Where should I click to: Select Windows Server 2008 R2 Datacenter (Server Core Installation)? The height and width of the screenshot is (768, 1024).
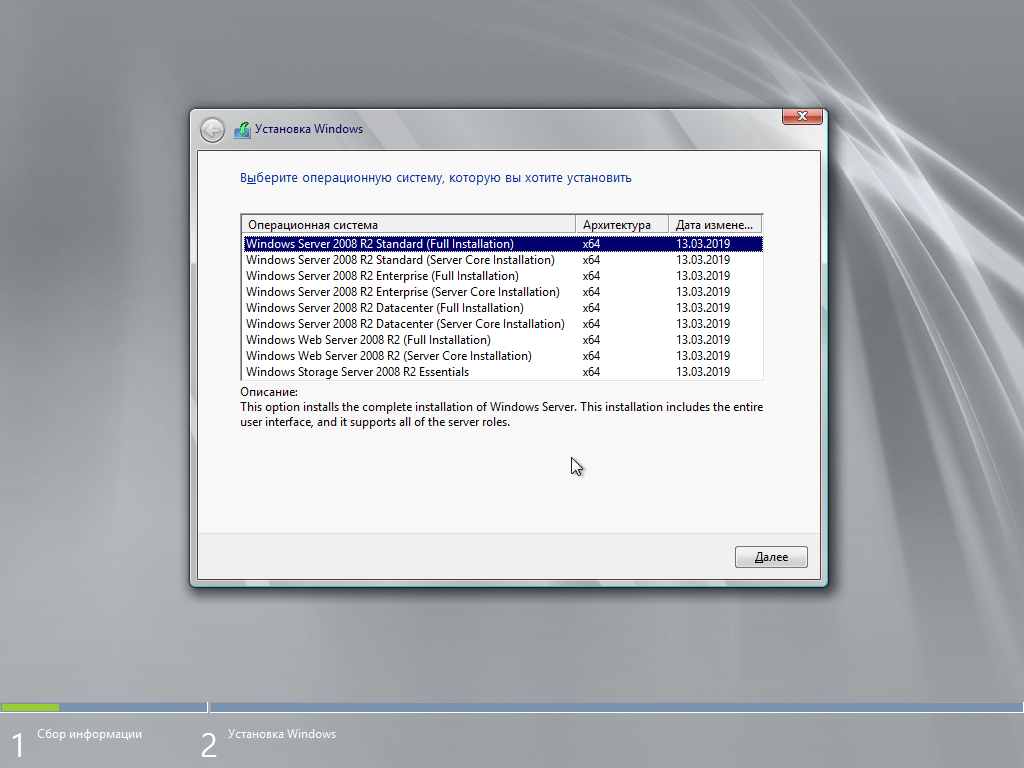503,324
